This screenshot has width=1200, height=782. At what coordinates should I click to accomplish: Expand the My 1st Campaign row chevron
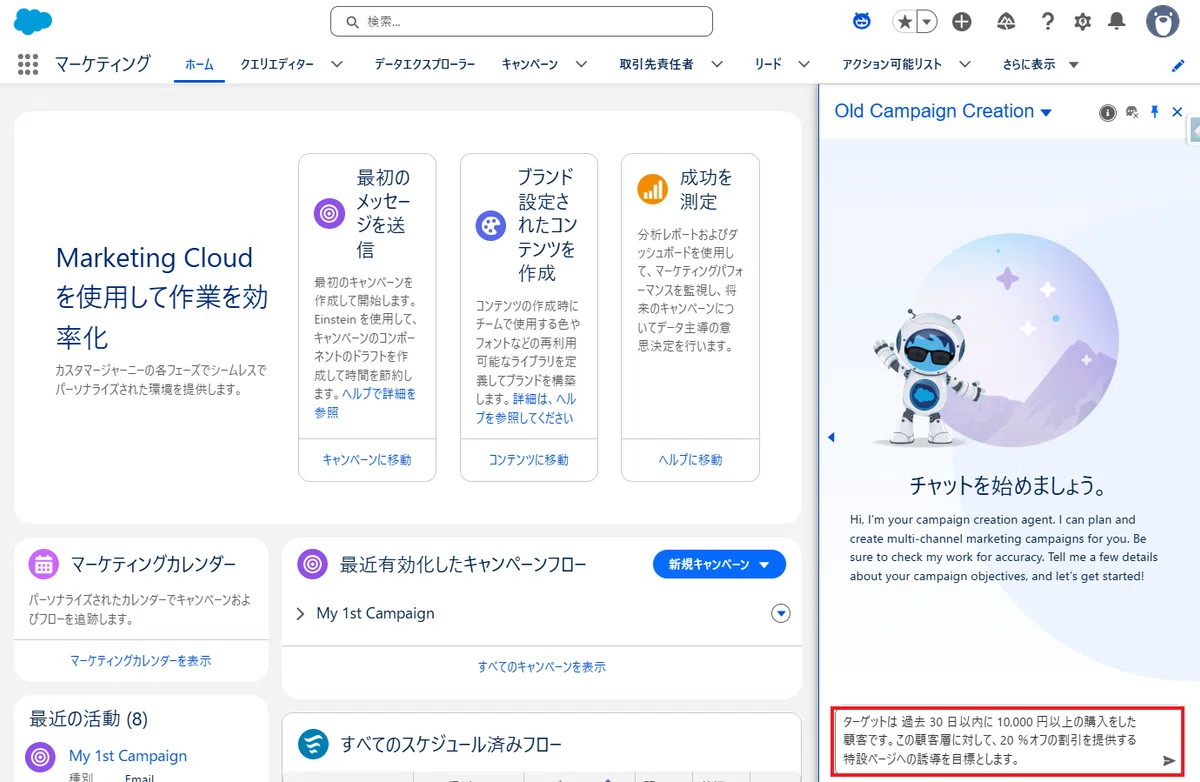(300, 614)
